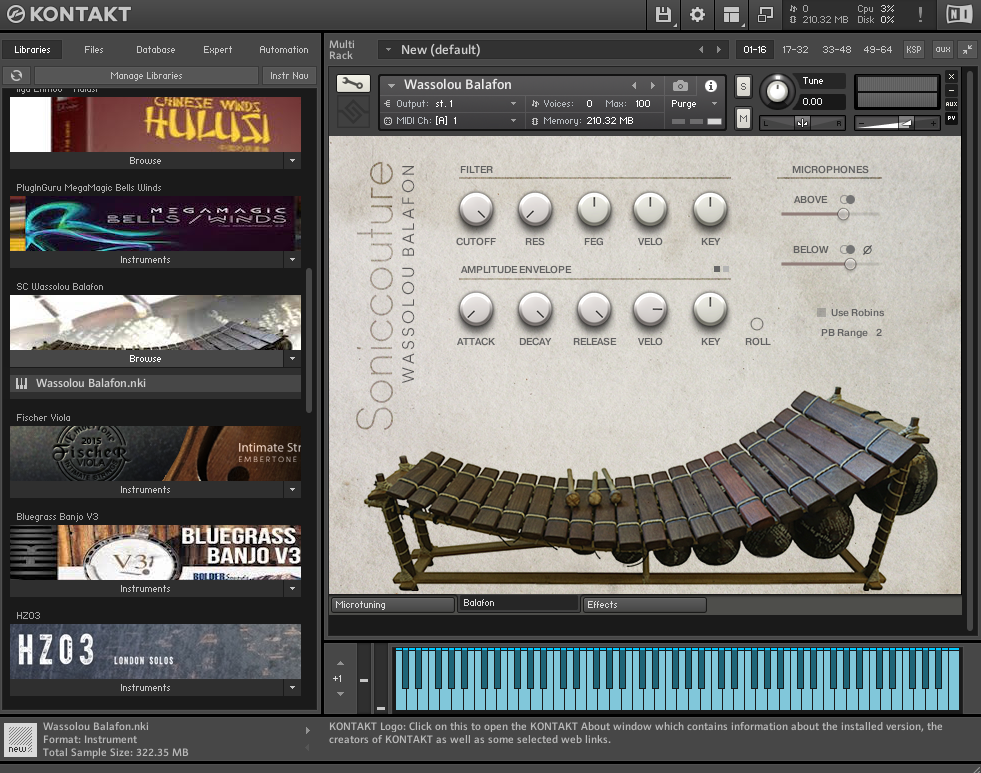
Task: Remove the Wassolou Balafon instrument with X
Action: (x=952, y=76)
